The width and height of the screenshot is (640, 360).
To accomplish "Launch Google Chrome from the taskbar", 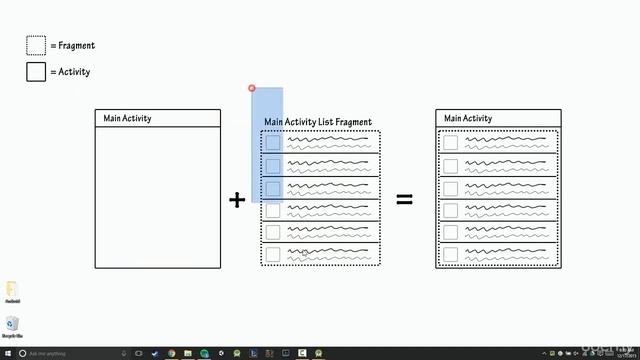I will click(x=171, y=353).
